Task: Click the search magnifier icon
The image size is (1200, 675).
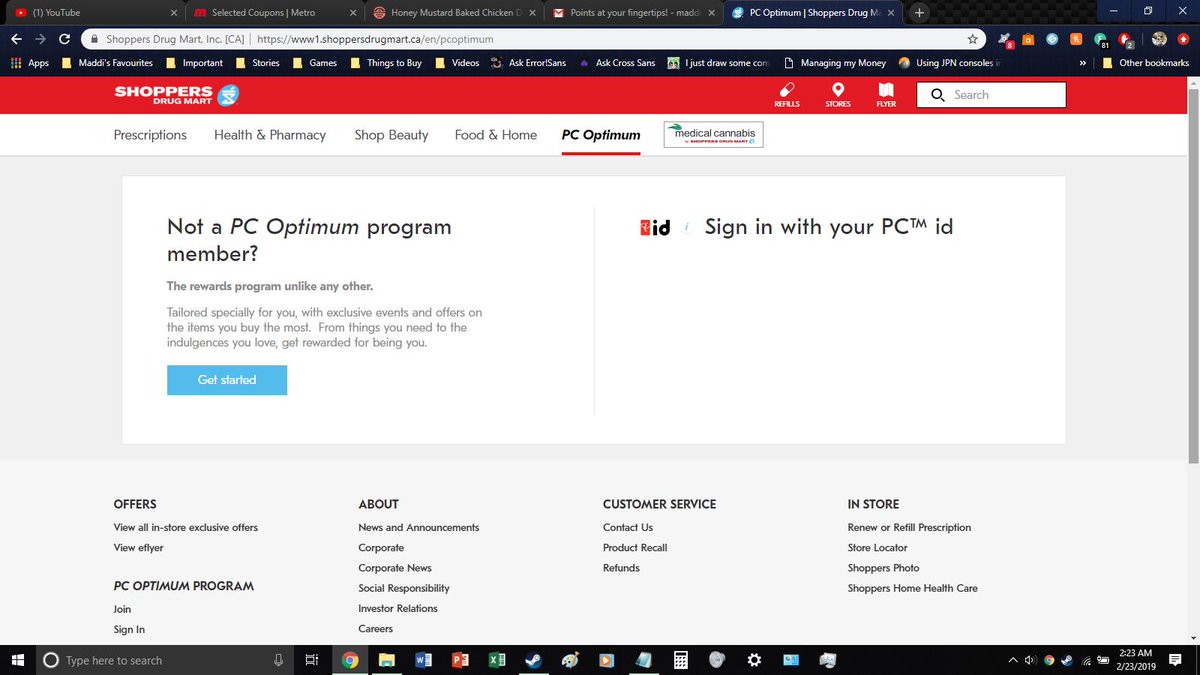Action: click(x=938, y=95)
